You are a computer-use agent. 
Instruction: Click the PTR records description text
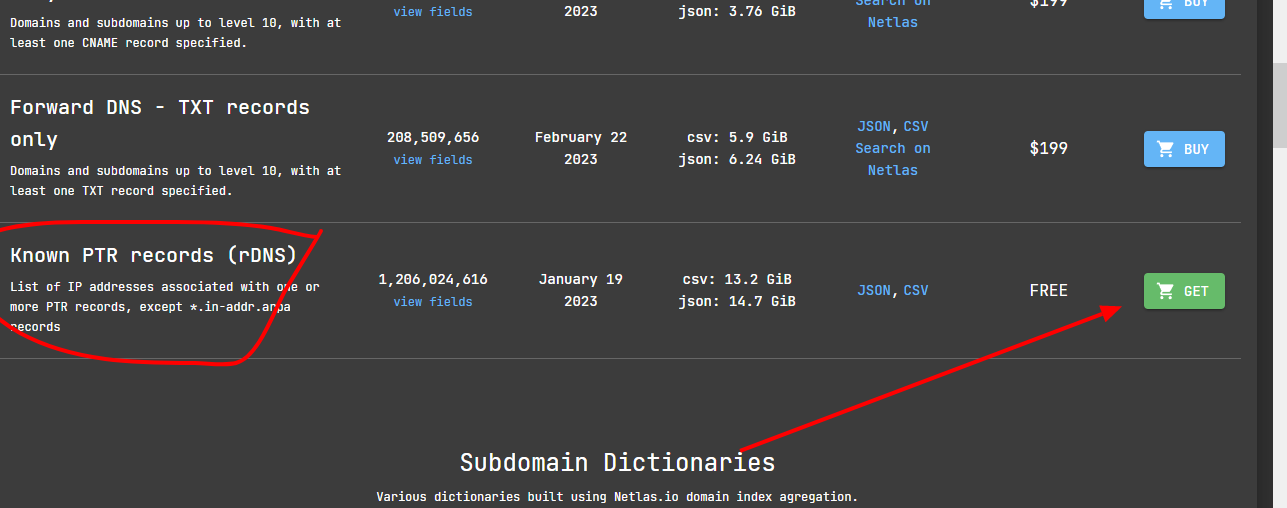click(x=165, y=307)
